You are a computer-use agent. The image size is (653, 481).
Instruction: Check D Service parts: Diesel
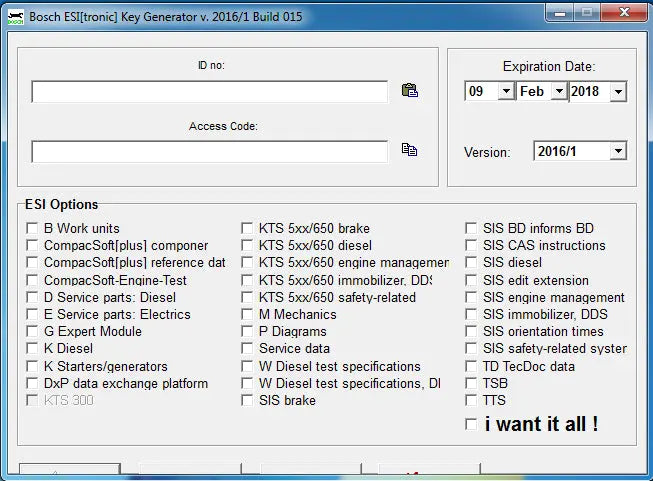[x=32, y=297]
